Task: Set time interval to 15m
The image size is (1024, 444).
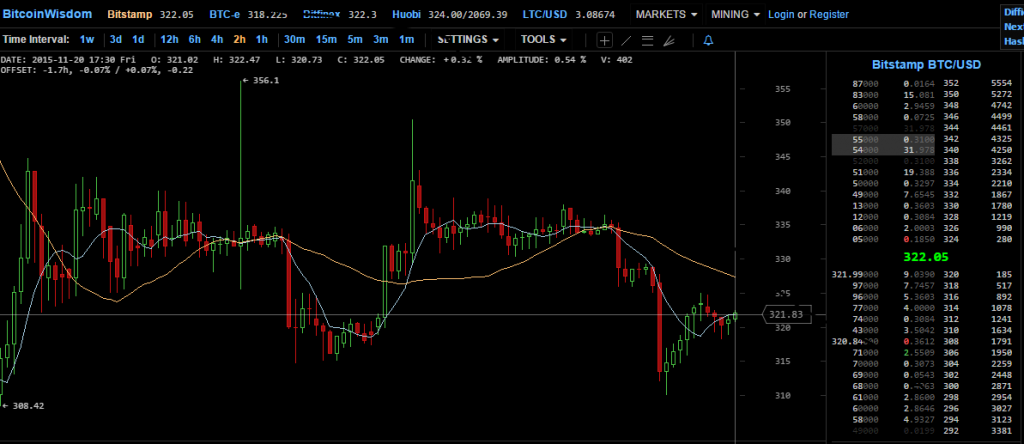Action: coord(327,40)
